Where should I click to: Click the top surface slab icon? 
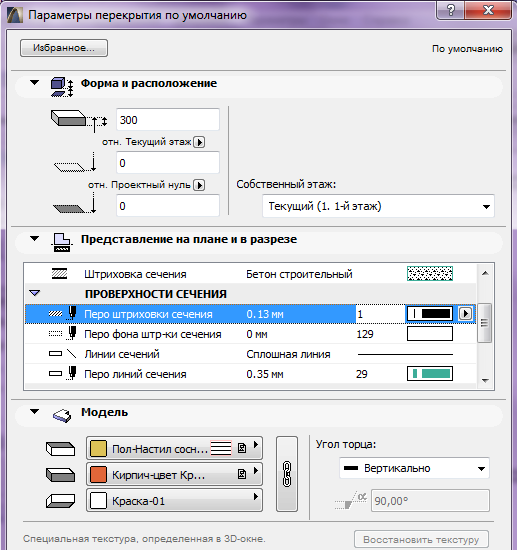coord(60,449)
